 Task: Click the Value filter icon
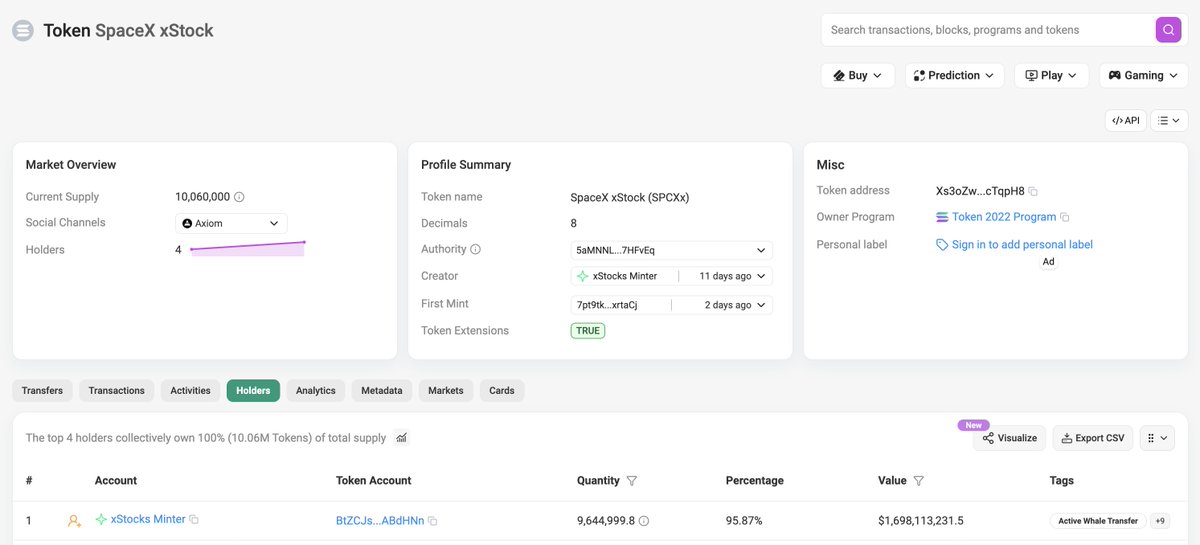pos(919,481)
